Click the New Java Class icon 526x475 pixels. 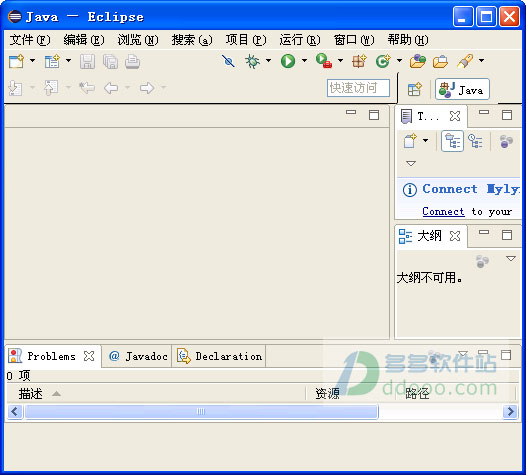383,61
